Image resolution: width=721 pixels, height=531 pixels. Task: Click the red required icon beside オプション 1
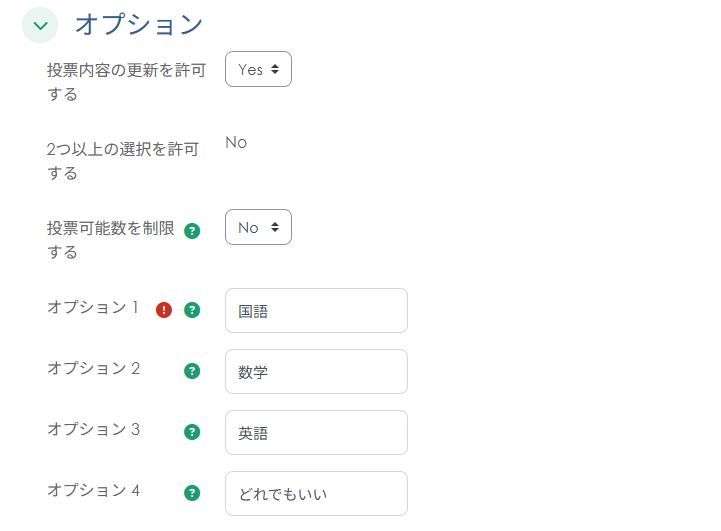(164, 310)
